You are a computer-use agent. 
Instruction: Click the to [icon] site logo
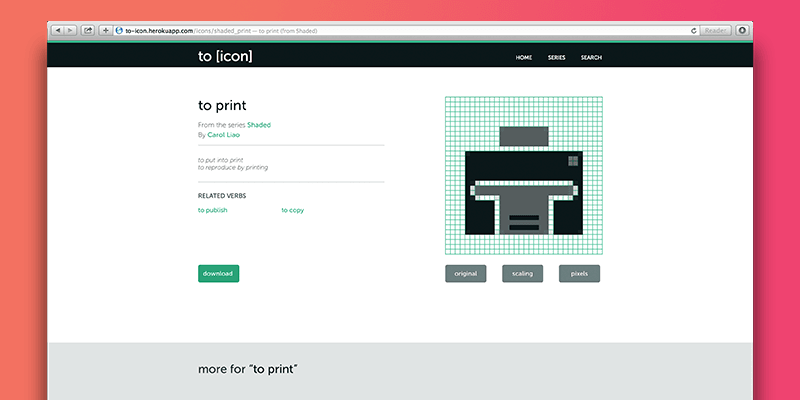tap(225, 56)
